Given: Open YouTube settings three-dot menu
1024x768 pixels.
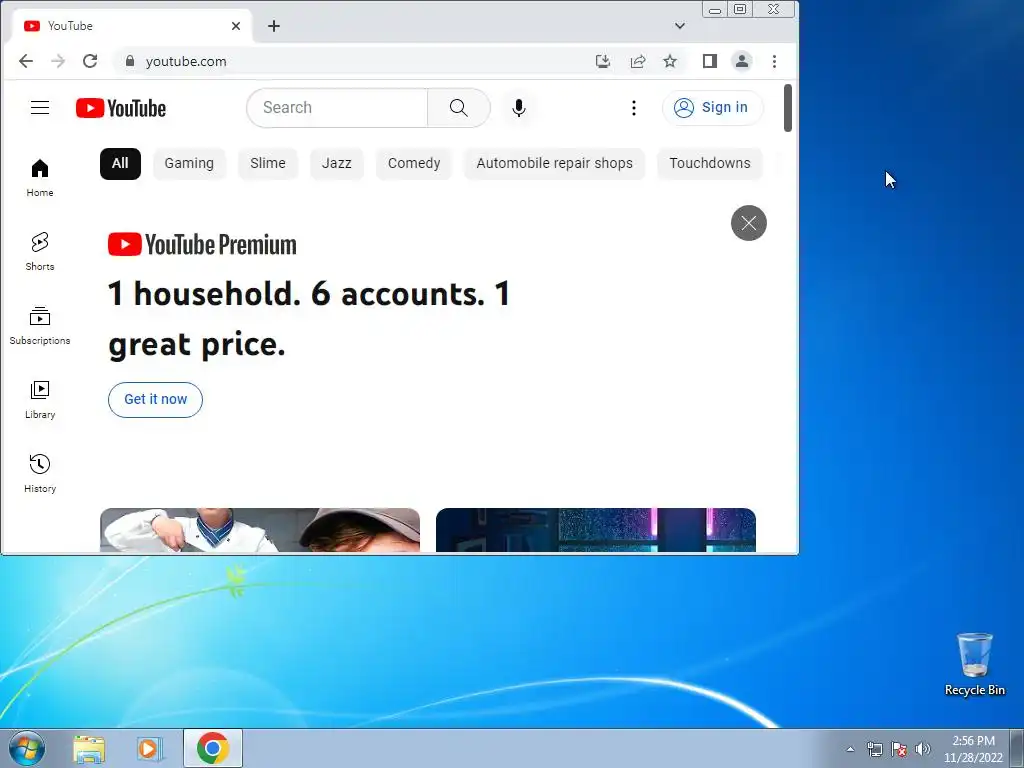Looking at the screenshot, I should (633, 108).
